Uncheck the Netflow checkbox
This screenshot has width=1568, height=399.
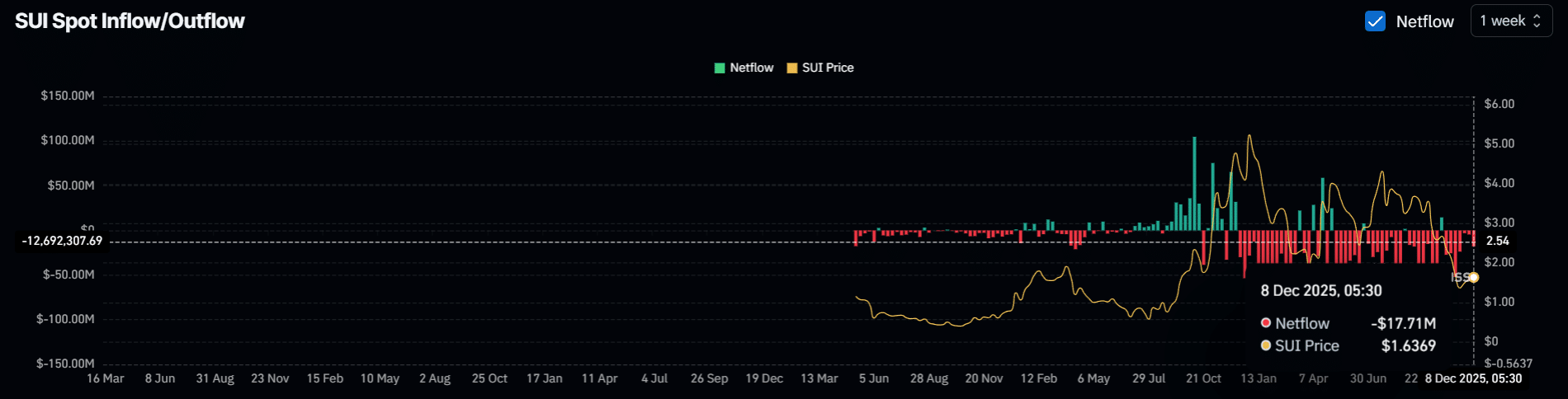pyautogui.click(x=1375, y=21)
